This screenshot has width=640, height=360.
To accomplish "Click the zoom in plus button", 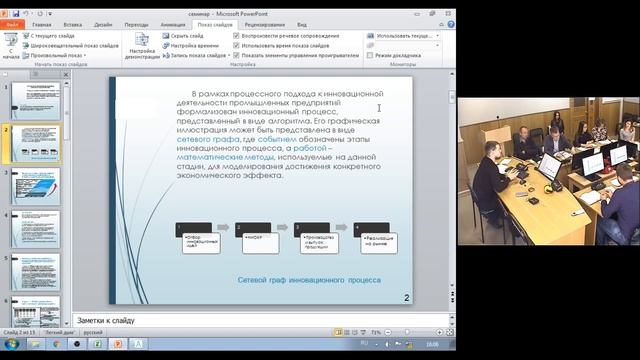I will (439, 333).
